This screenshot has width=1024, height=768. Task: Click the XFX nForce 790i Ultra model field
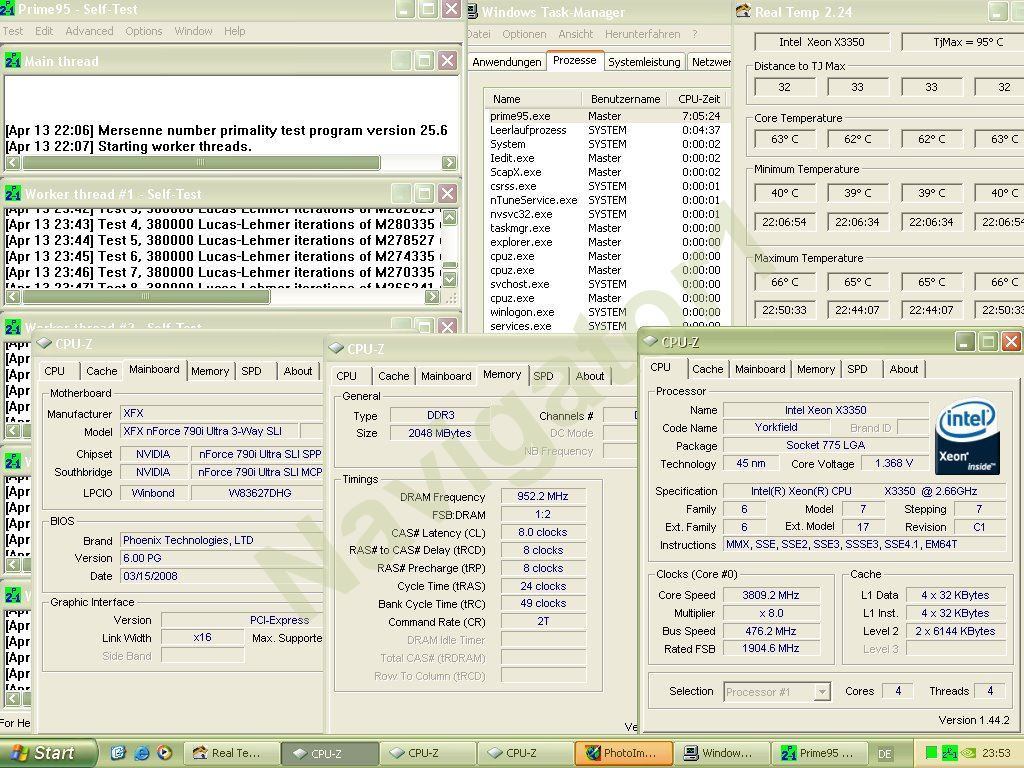[x=210, y=431]
